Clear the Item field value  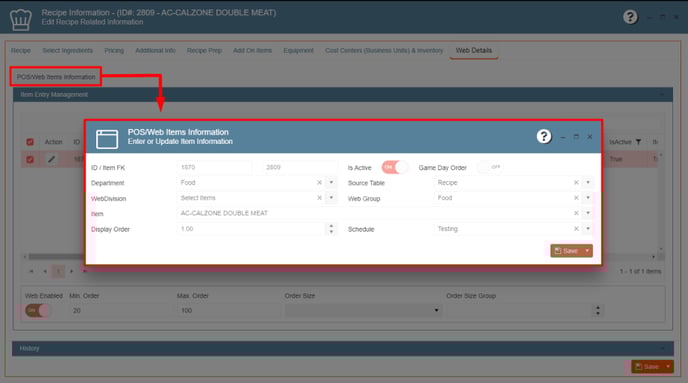click(576, 213)
